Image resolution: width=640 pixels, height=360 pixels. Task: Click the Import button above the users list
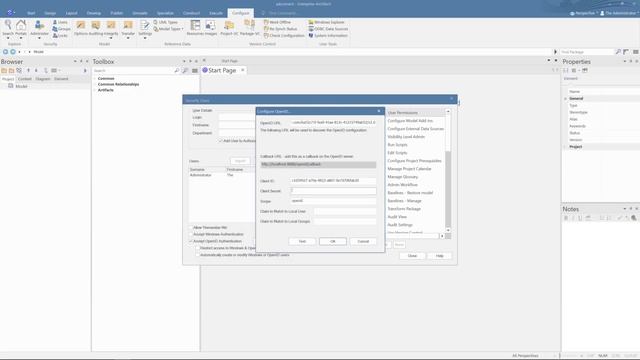tap(240, 161)
